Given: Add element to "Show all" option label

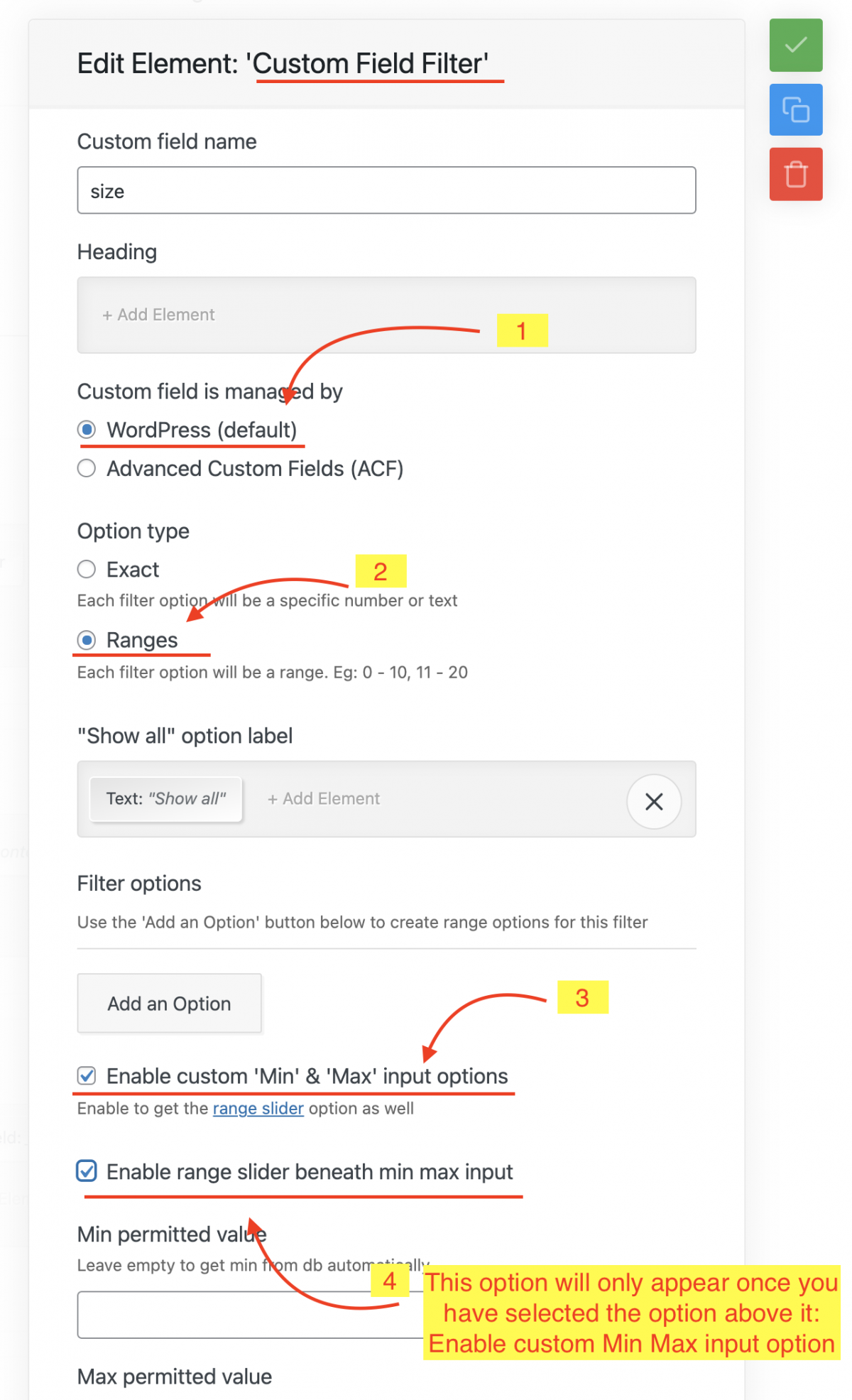Looking at the screenshot, I should [324, 799].
